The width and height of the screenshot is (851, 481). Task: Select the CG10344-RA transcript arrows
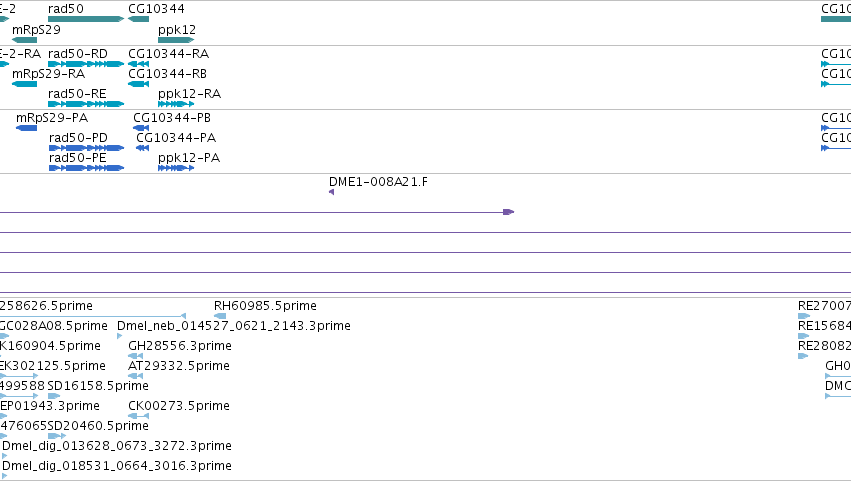click(x=138, y=64)
